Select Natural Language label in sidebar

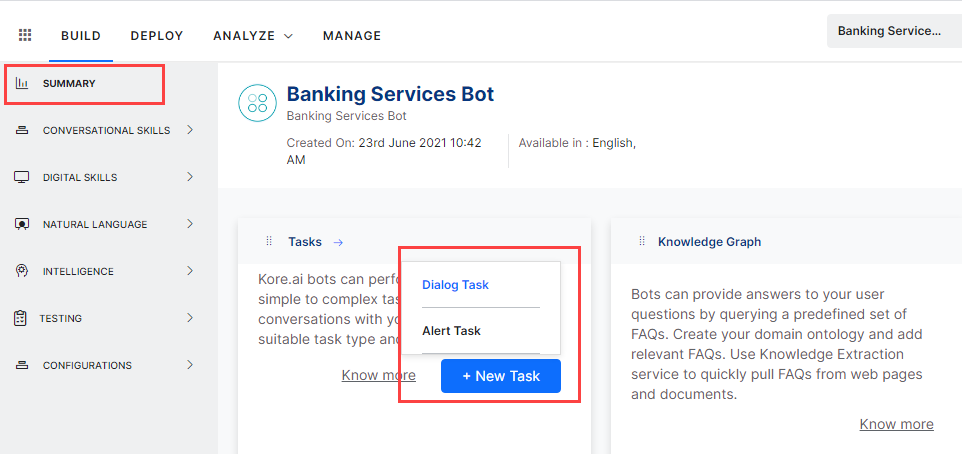coord(95,225)
